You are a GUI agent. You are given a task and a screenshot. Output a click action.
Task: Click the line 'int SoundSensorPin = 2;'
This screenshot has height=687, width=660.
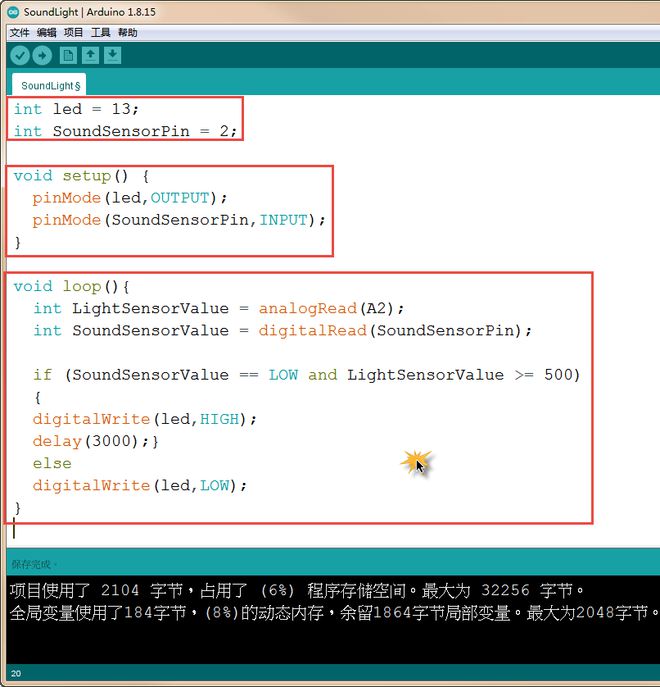[125, 131]
